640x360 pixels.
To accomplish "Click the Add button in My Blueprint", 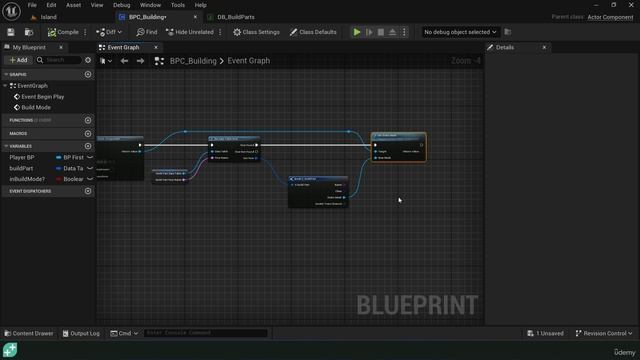I will point(18,60).
